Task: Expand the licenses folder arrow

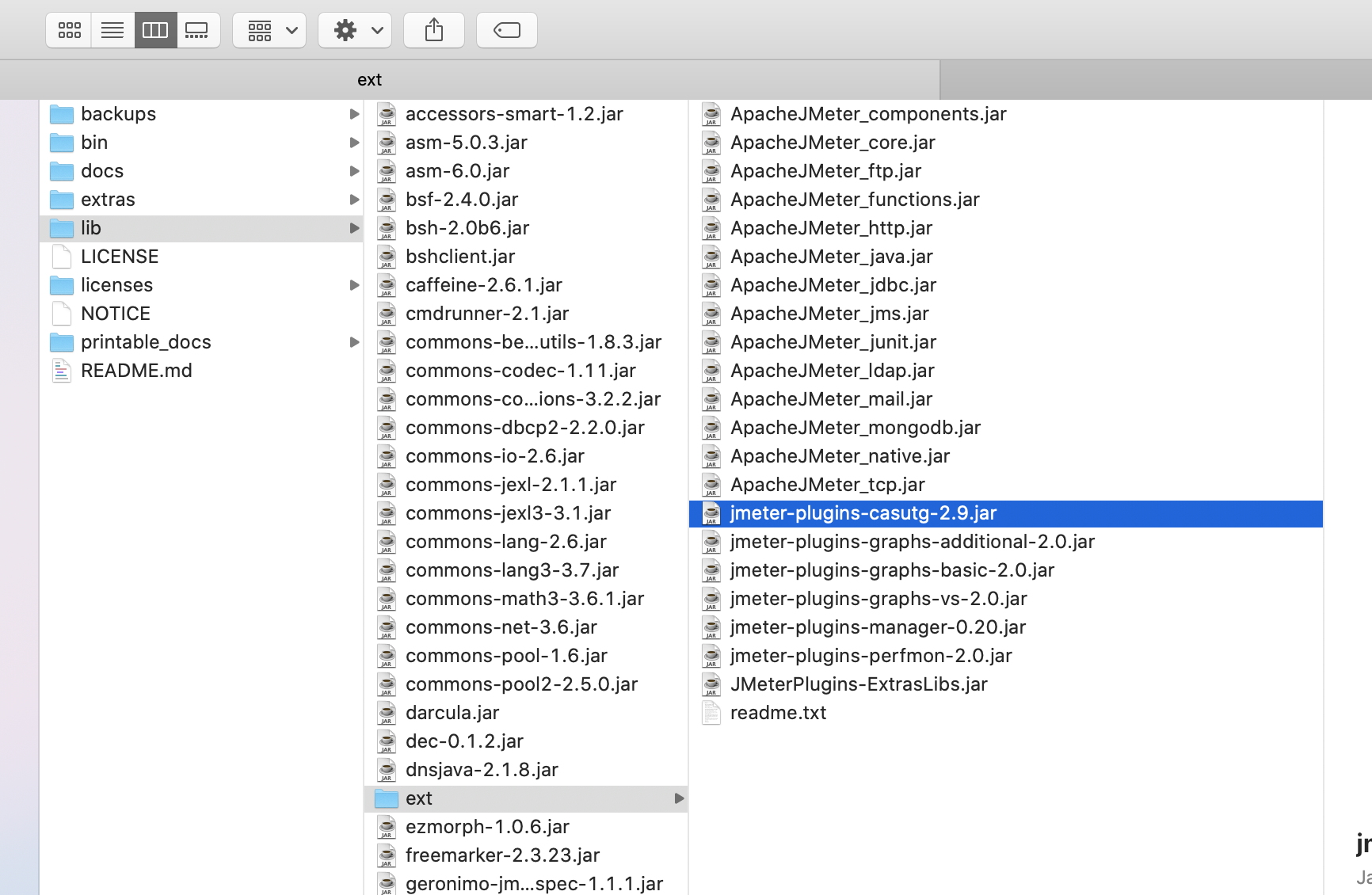Action: [354, 285]
